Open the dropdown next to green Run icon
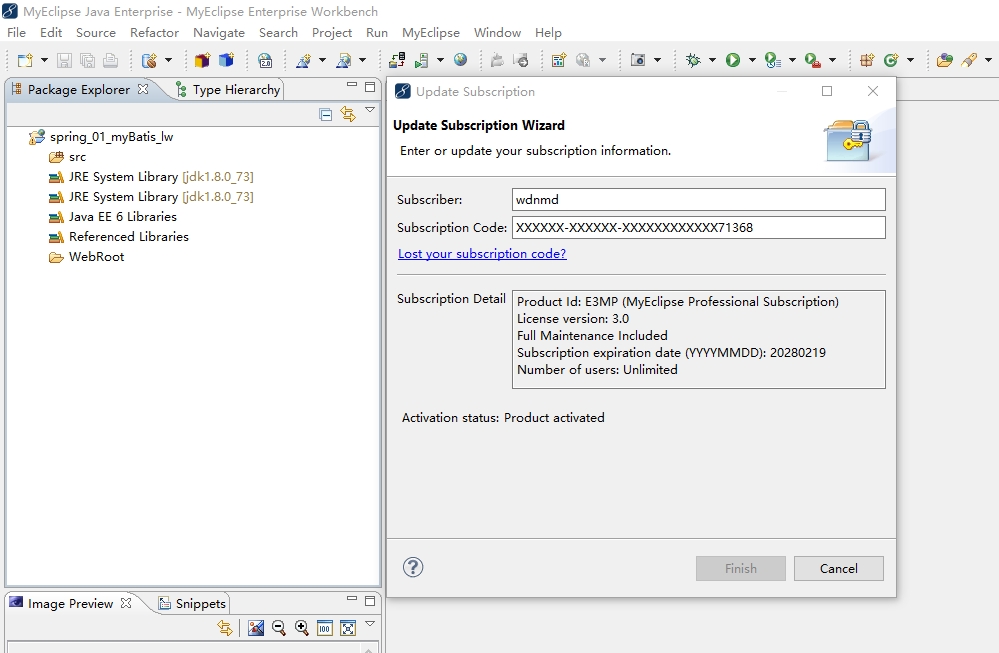Viewport: 999px width, 653px height. [752, 61]
